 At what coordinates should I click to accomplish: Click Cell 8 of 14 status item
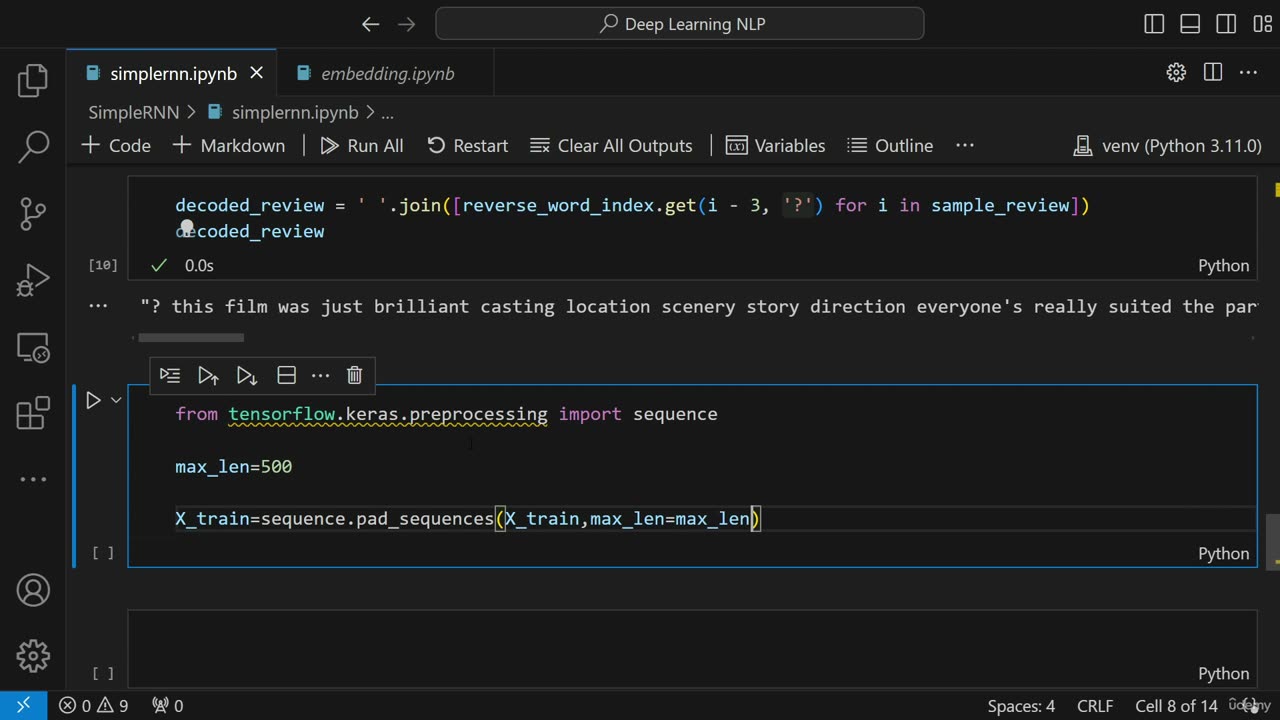click(x=1176, y=706)
